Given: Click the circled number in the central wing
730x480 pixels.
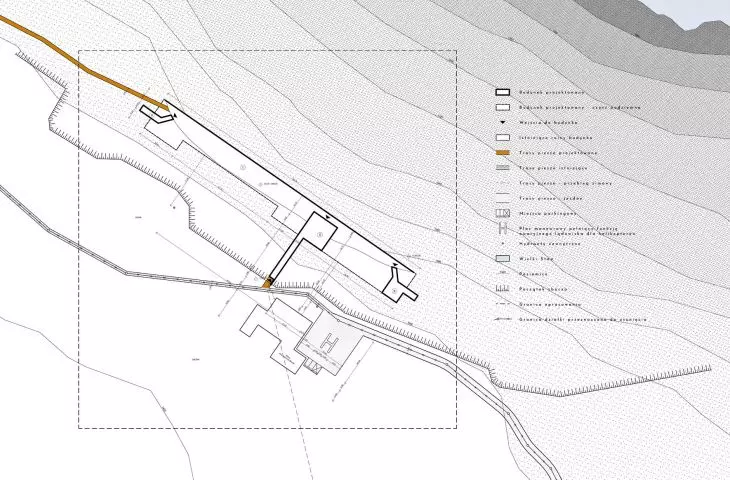Looking at the screenshot, I should (x=320, y=235).
